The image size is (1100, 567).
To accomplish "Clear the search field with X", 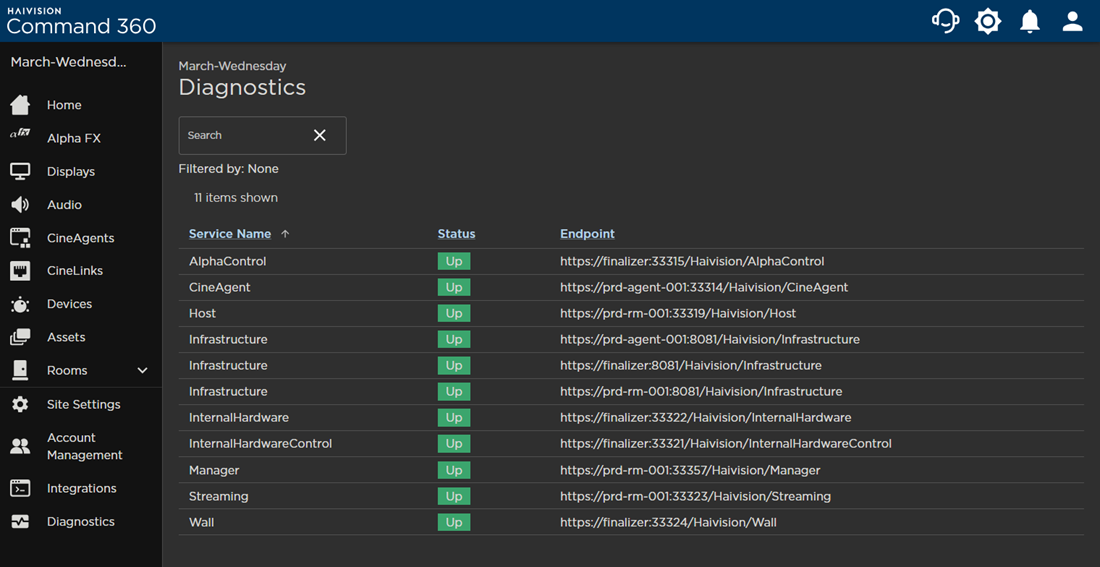I will (x=319, y=135).
